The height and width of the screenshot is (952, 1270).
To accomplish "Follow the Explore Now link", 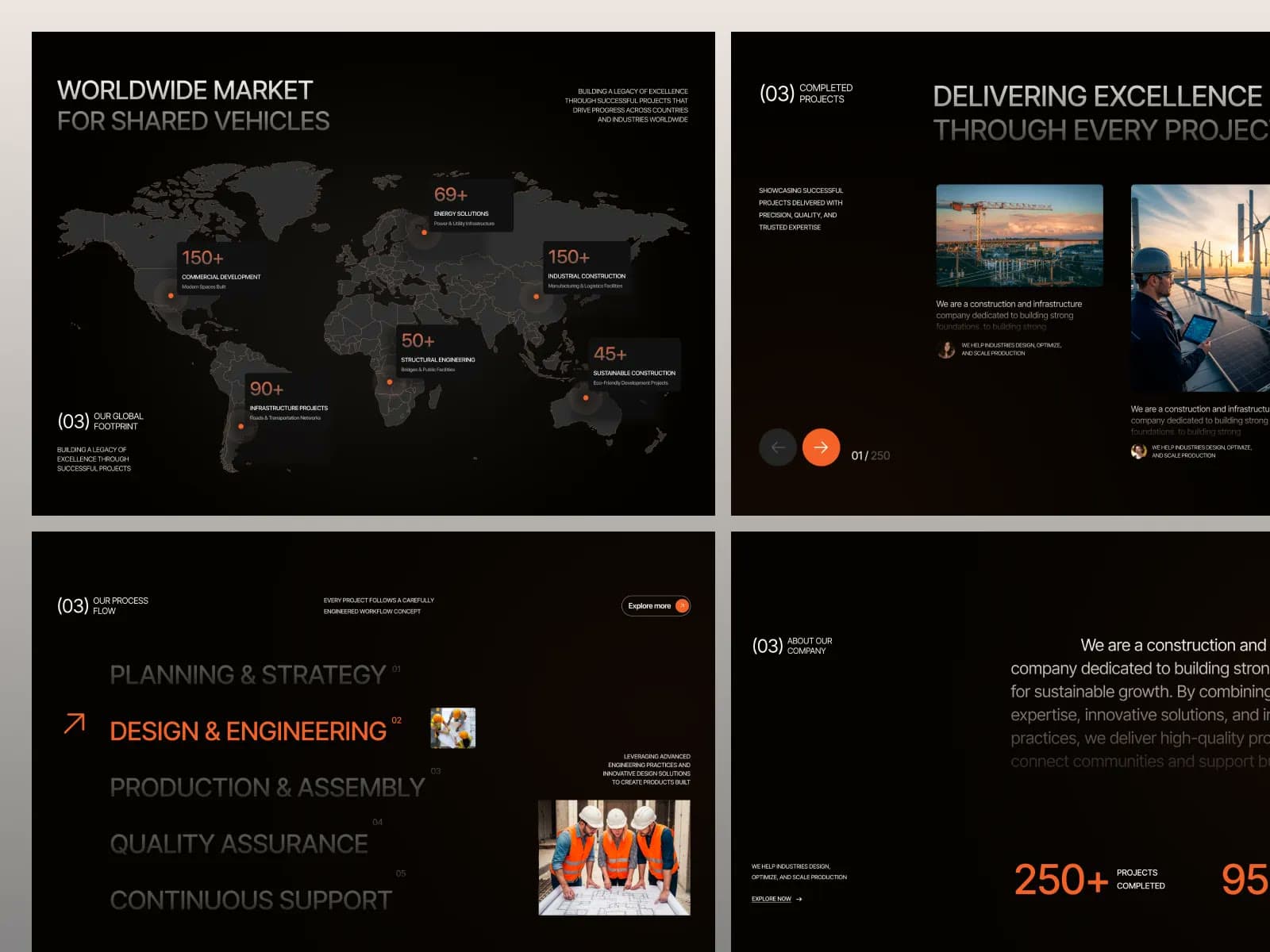I will click(x=777, y=899).
